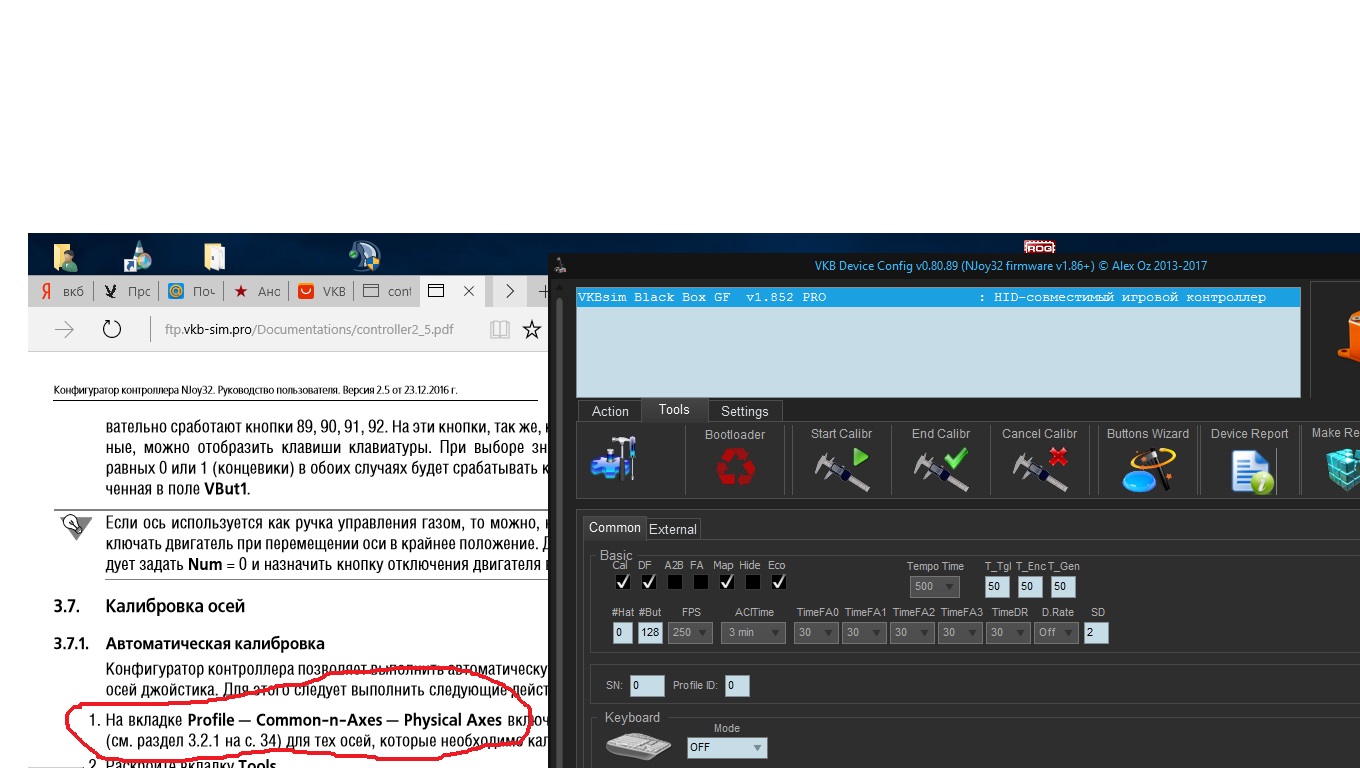Screen dimensions: 1360x768
Task: Open the FPS dropdown showing 250
Action: 692,633
